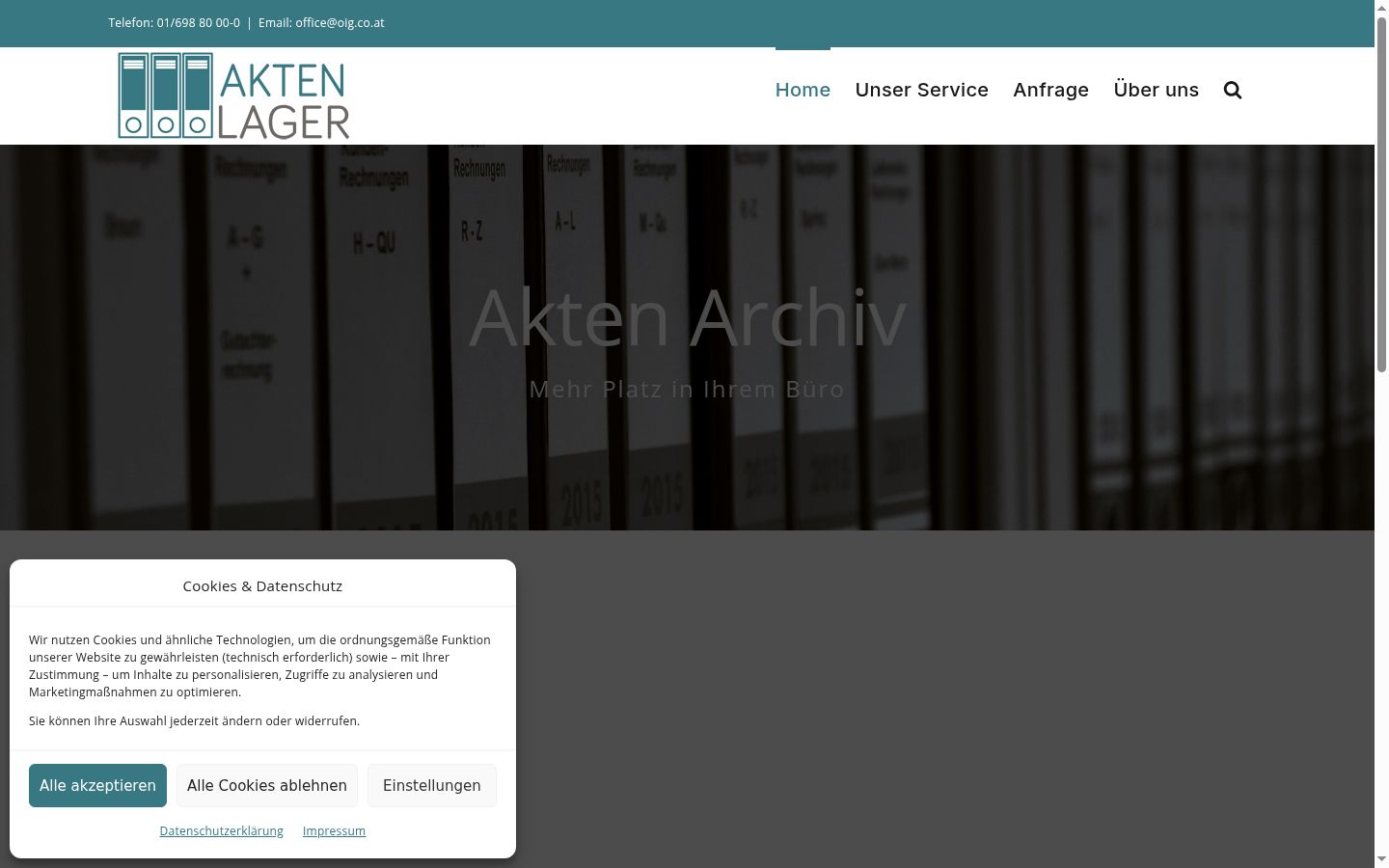This screenshot has width=1389, height=868.
Task: Open the Über uns menu
Action: 1156,90
